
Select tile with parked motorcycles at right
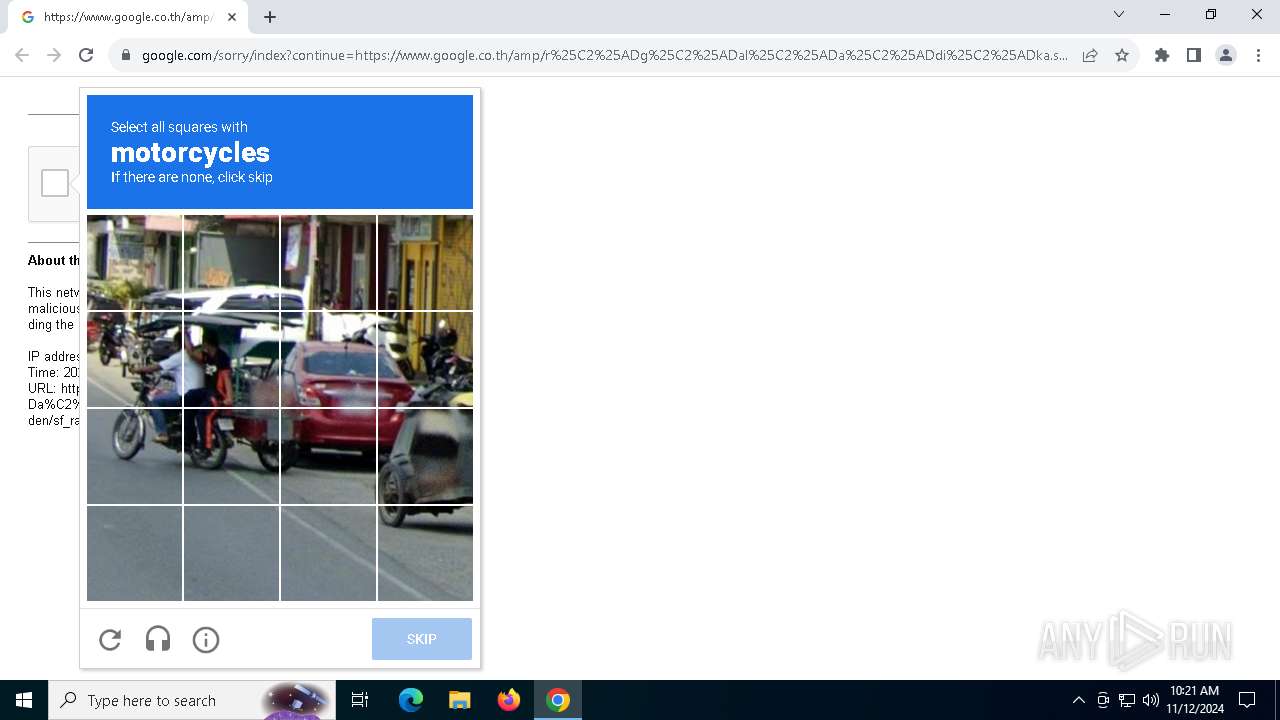click(x=425, y=359)
